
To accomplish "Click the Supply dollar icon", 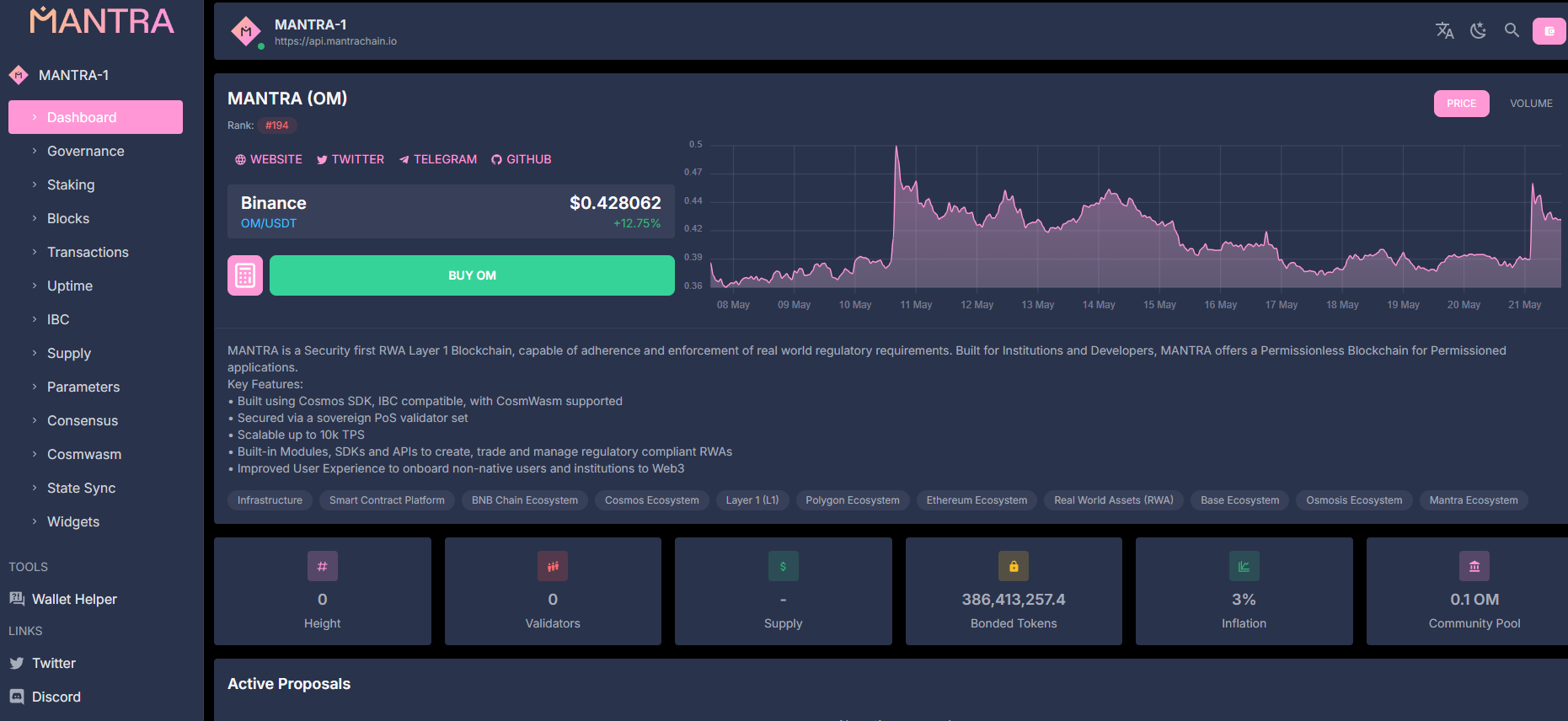I will [x=784, y=566].
